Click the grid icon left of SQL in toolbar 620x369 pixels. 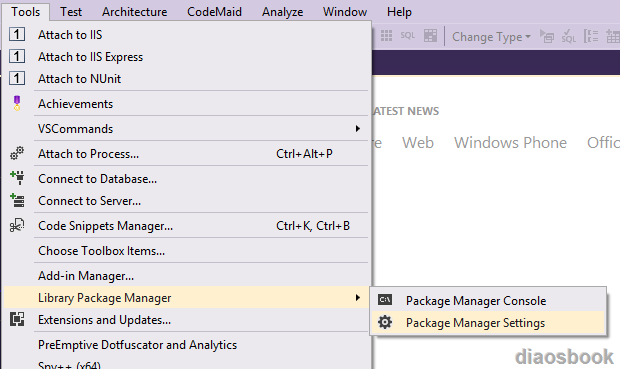[x=386, y=36]
